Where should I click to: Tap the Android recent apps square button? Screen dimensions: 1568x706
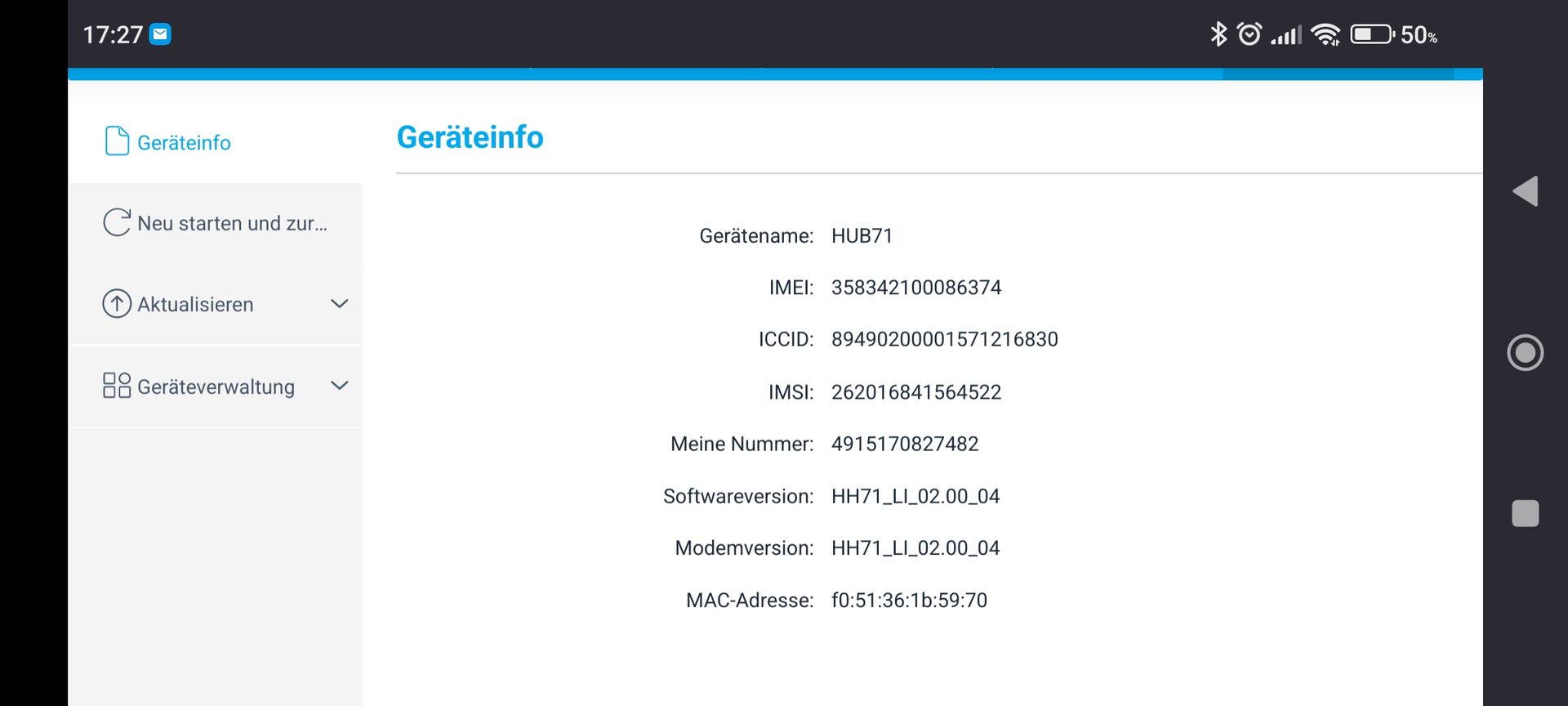pos(1525,513)
